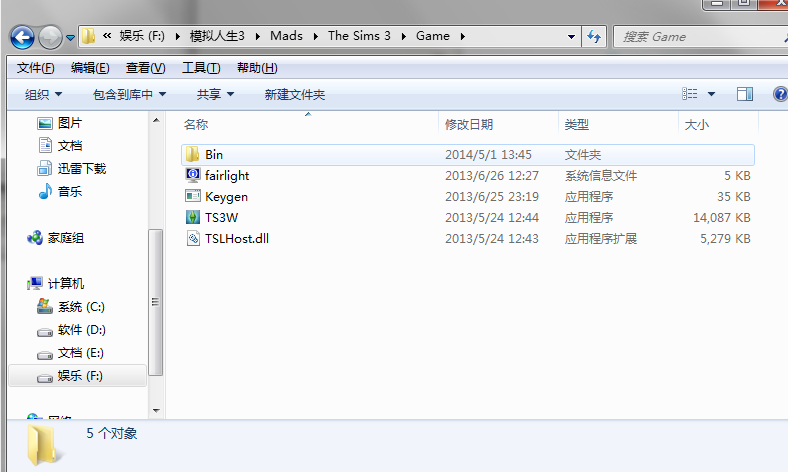Open the 系统 (C:) drive
788x472 pixels.
point(70,307)
